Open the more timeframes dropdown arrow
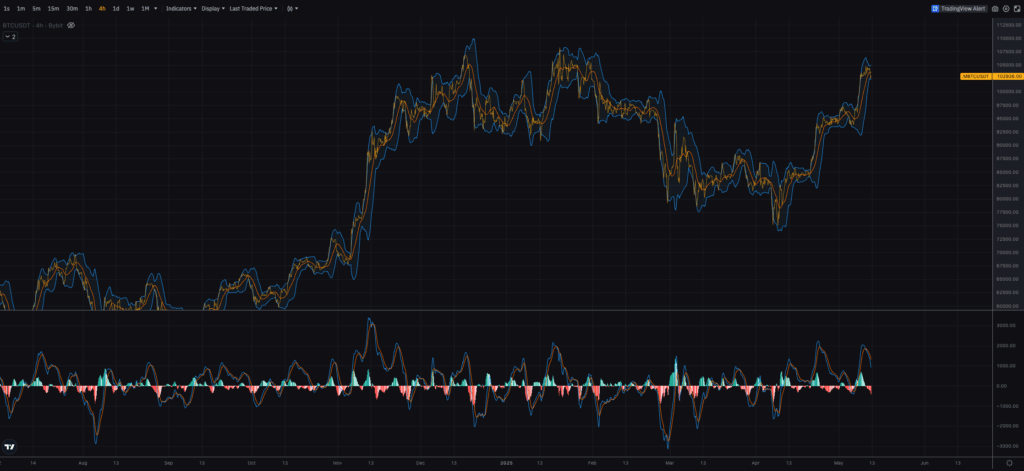Image resolution: width=1024 pixels, height=471 pixels. coord(157,8)
